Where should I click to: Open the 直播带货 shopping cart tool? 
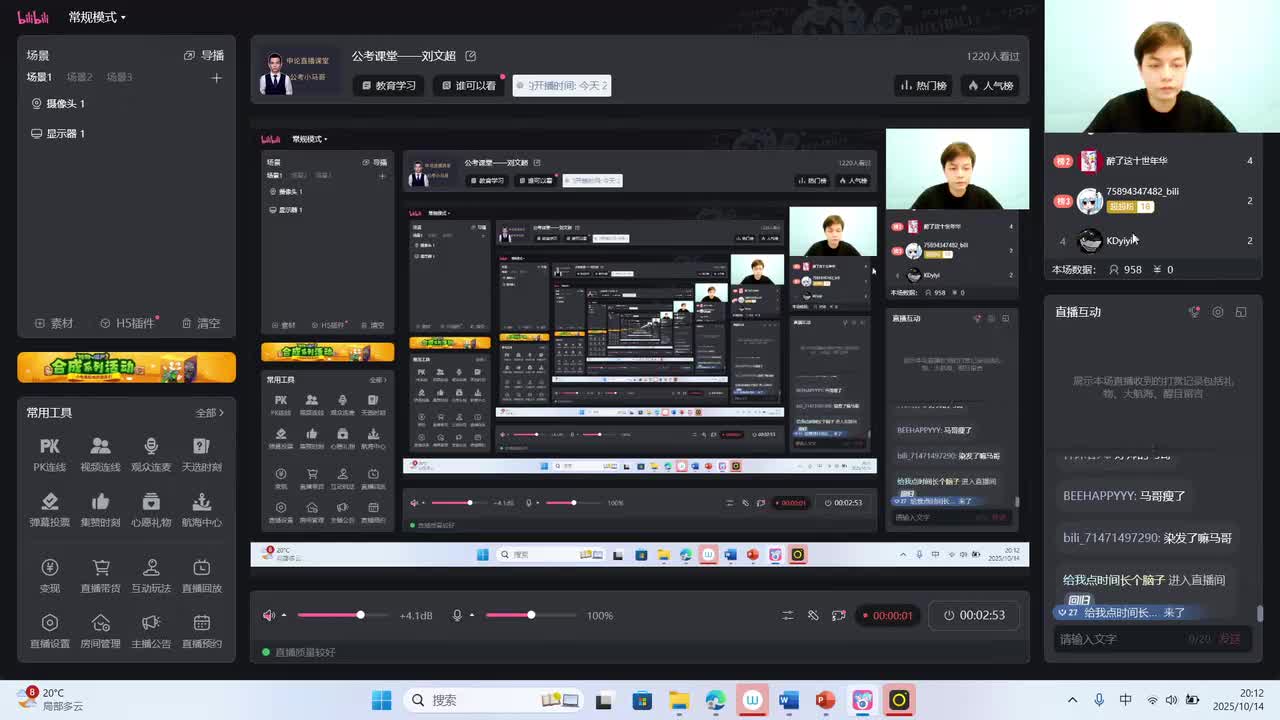(x=100, y=575)
